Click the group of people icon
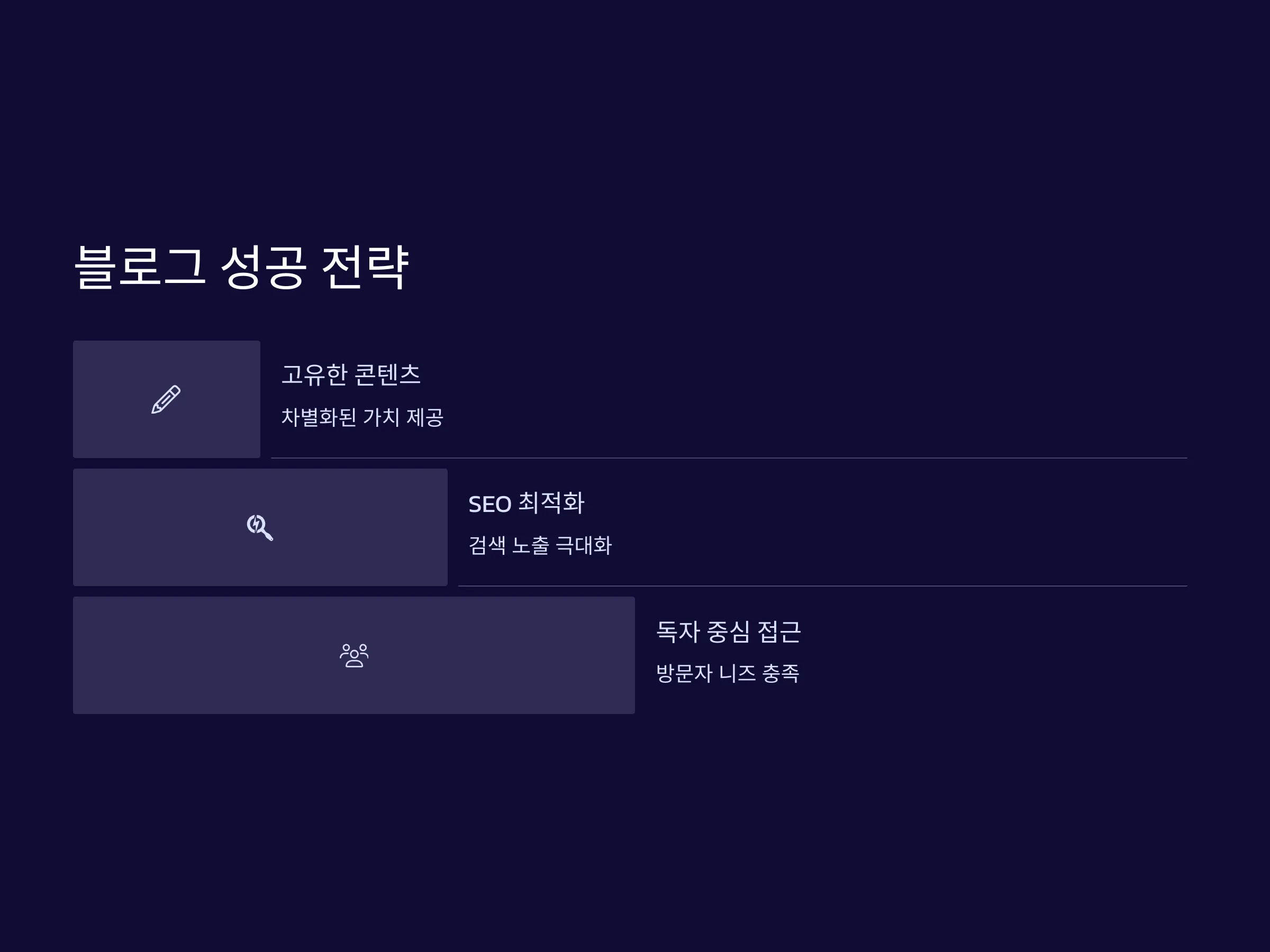Screen dimensions: 1270x952 point(353,655)
